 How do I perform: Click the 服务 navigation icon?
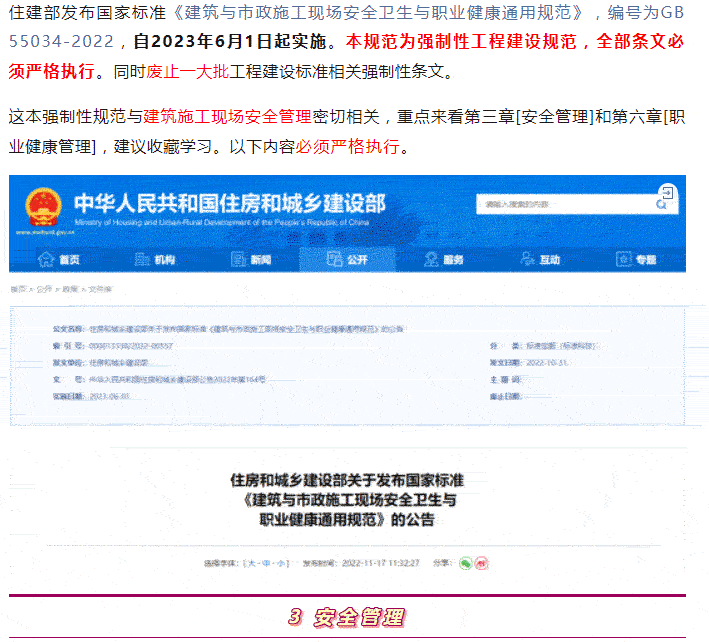pos(430,260)
